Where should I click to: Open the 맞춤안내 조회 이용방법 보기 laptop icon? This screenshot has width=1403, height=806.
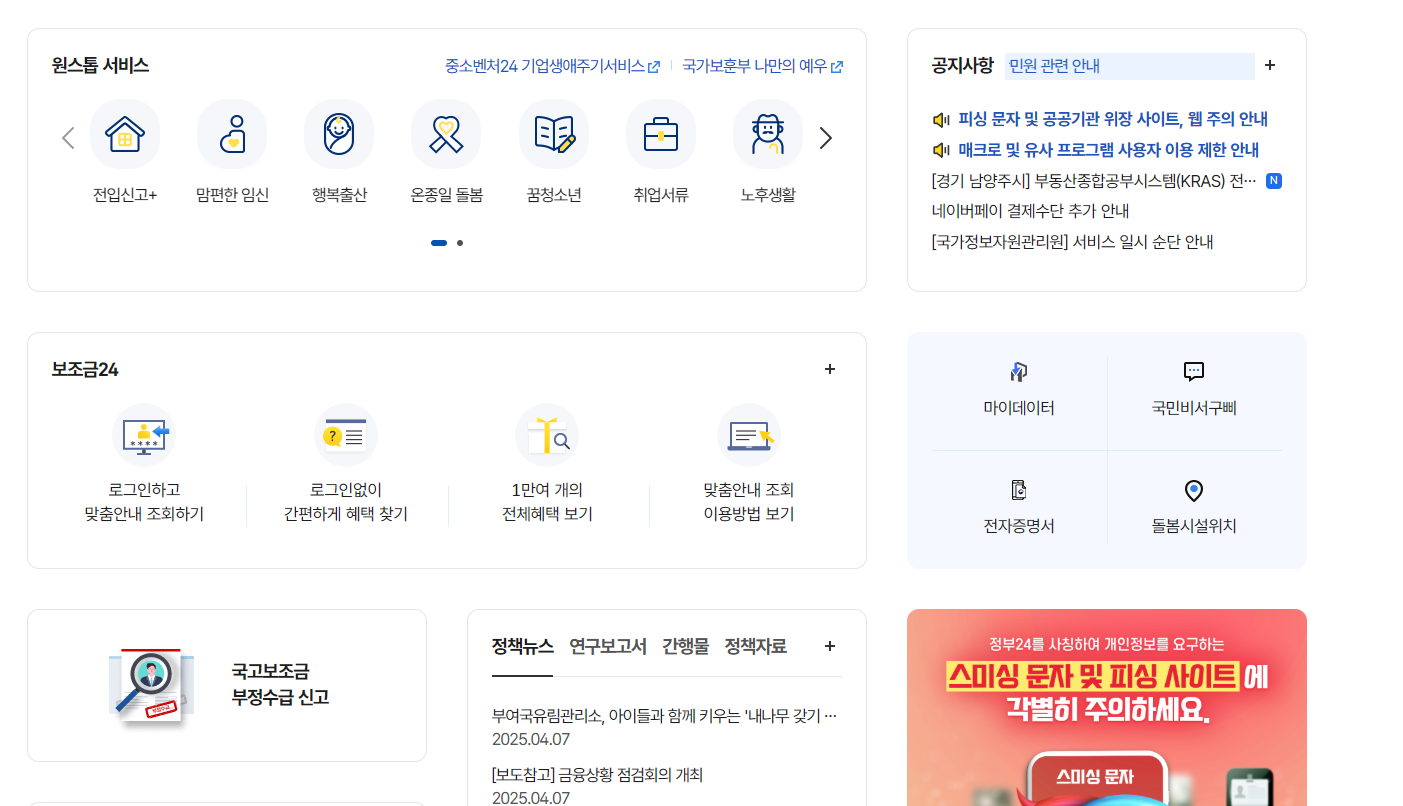(x=749, y=435)
